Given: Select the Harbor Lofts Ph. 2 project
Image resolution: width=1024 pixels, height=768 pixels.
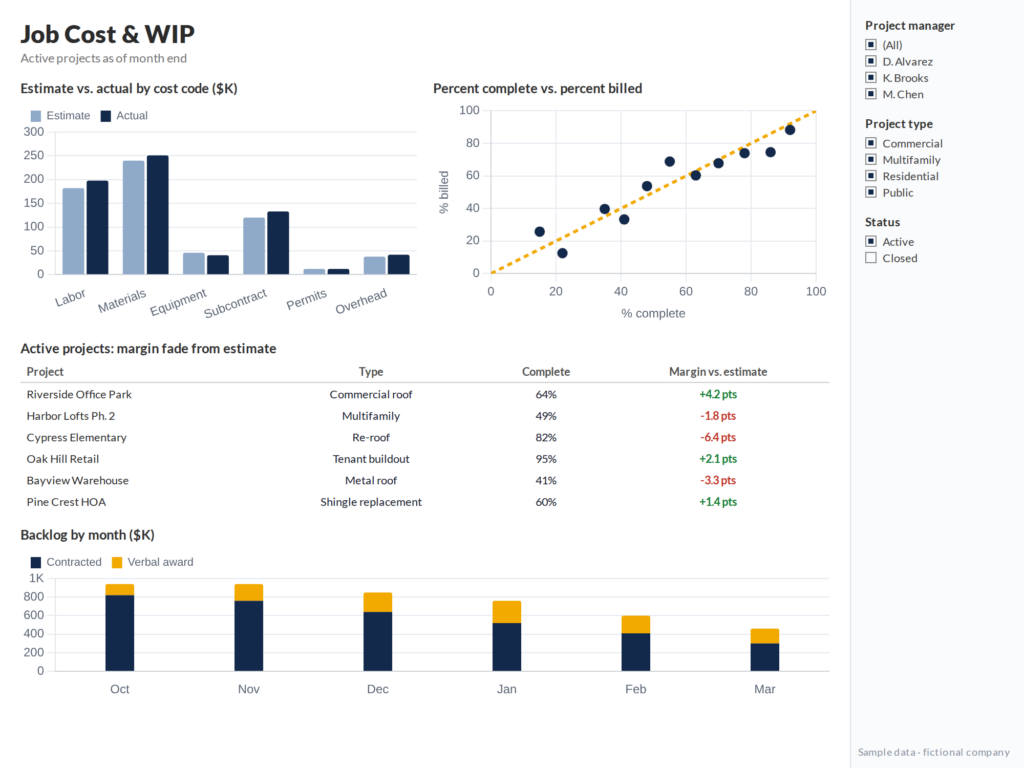Looking at the screenshot, I should 424,416.
